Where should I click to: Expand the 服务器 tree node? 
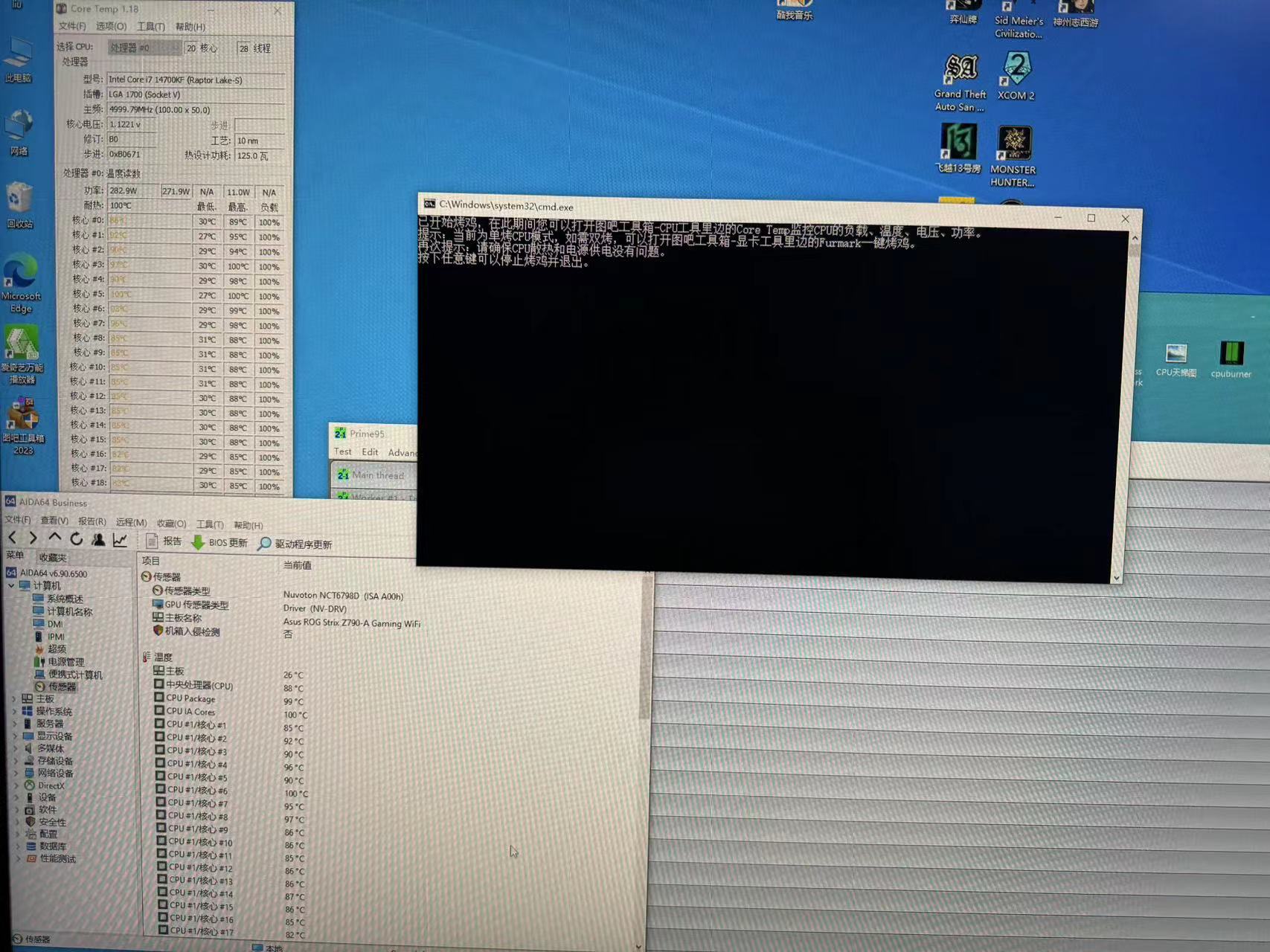pyautogui.click(x=15, y=723)
